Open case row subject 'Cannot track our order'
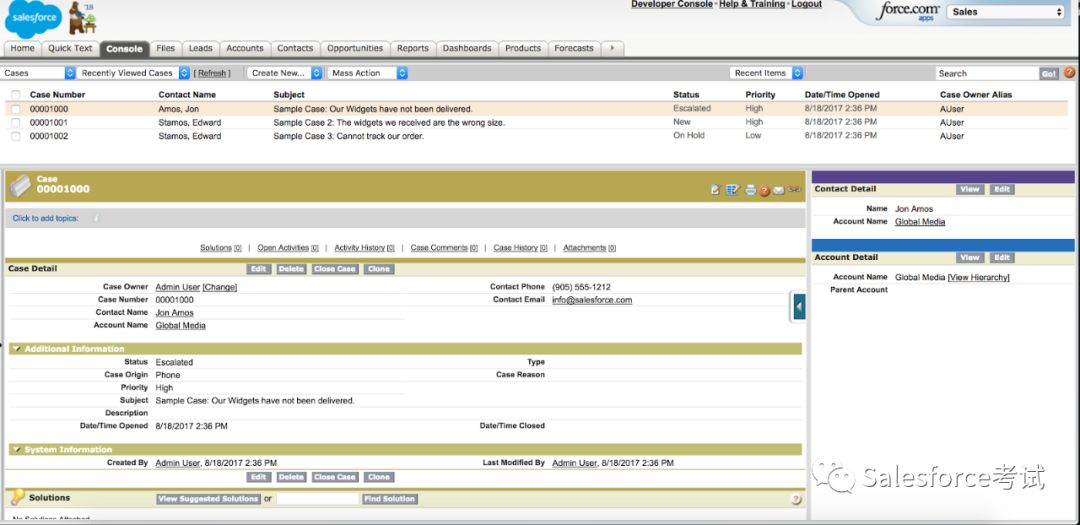This screenshot has height=525, width=1080. [x=349, y=136]
